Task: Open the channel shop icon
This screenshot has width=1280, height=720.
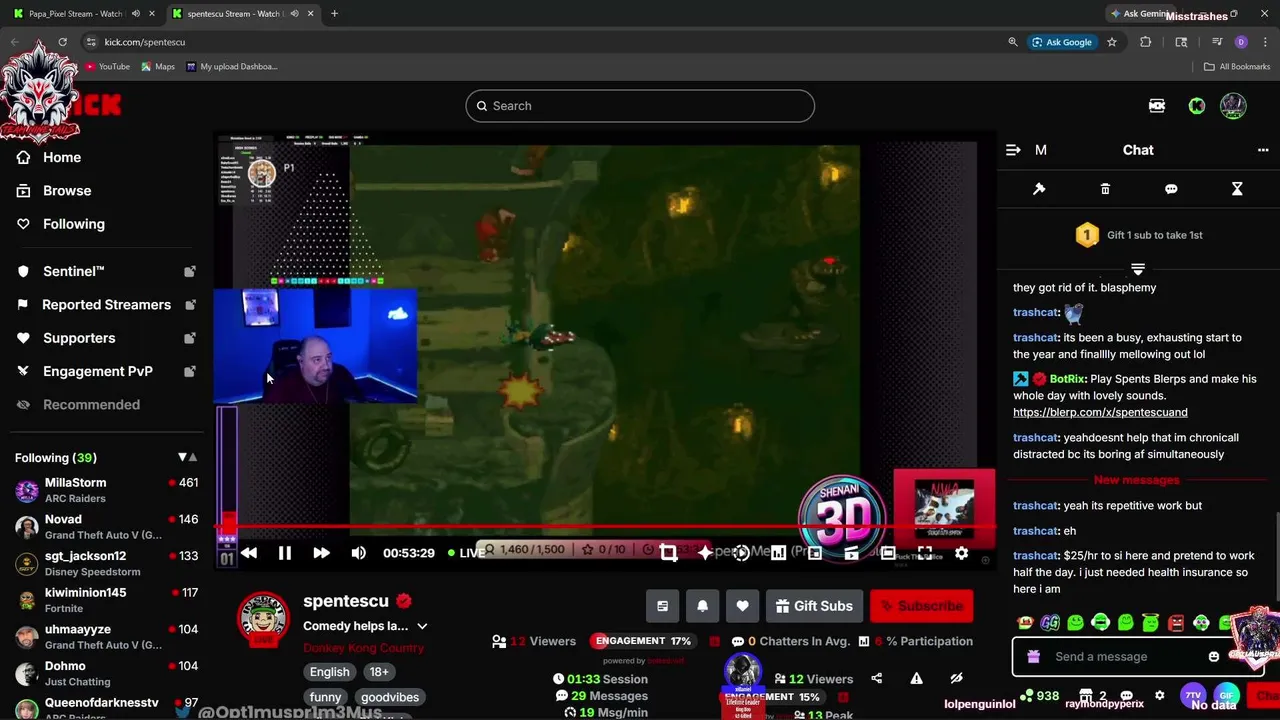Action: pyautogui.click(x=1086, y=696)
